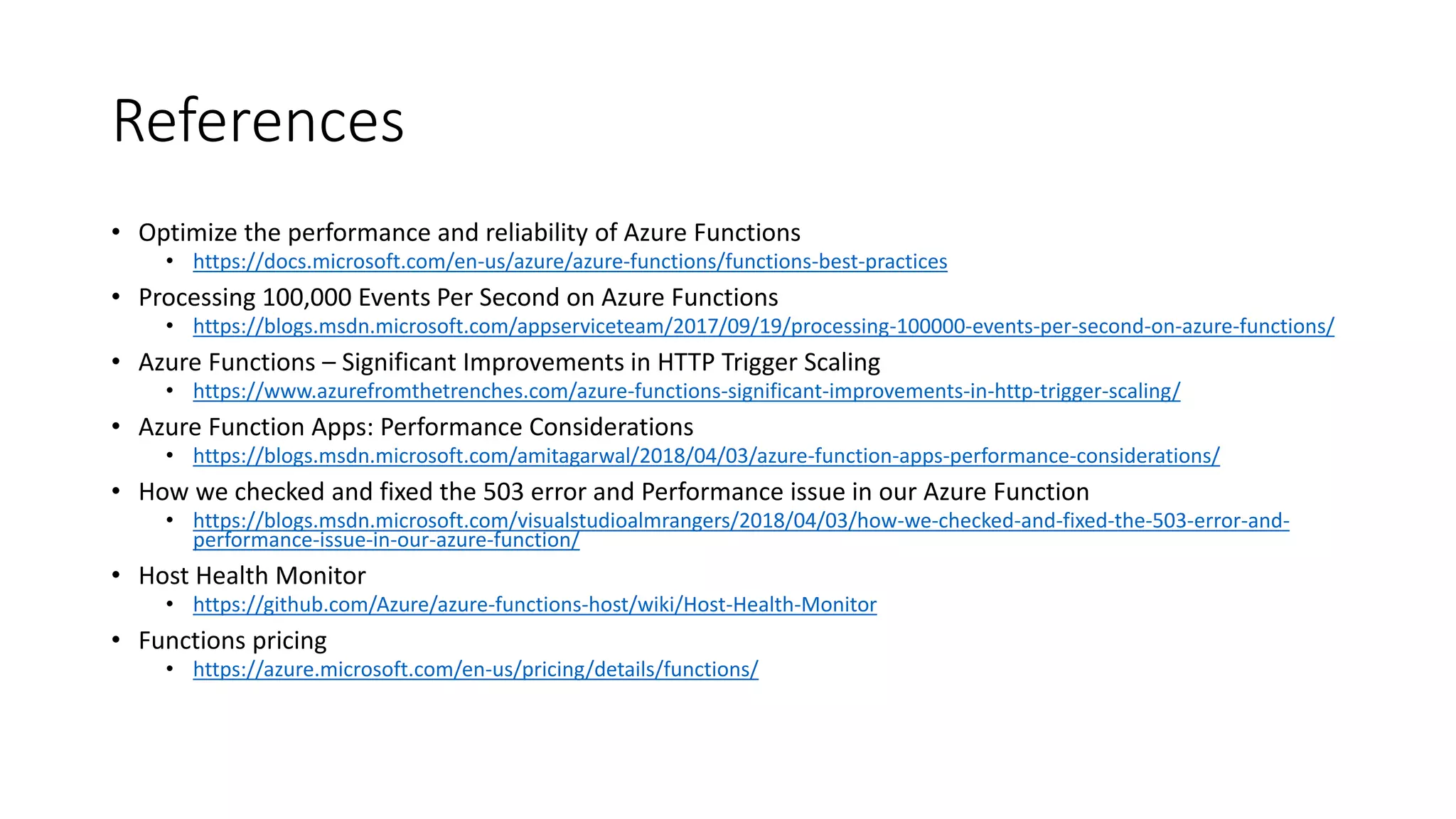
Task: Open the GitHub Host-Health-Monitor wiki link
Action: 535,604
